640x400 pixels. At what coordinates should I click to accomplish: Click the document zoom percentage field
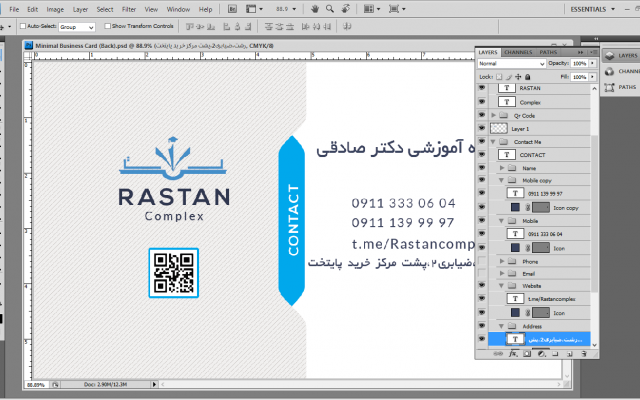(x=36, y=384)
